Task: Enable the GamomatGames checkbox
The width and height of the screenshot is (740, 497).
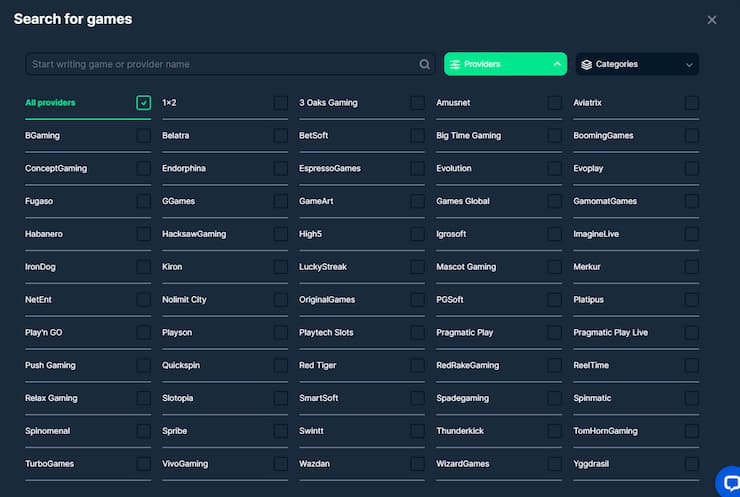Action: (691, 201)
